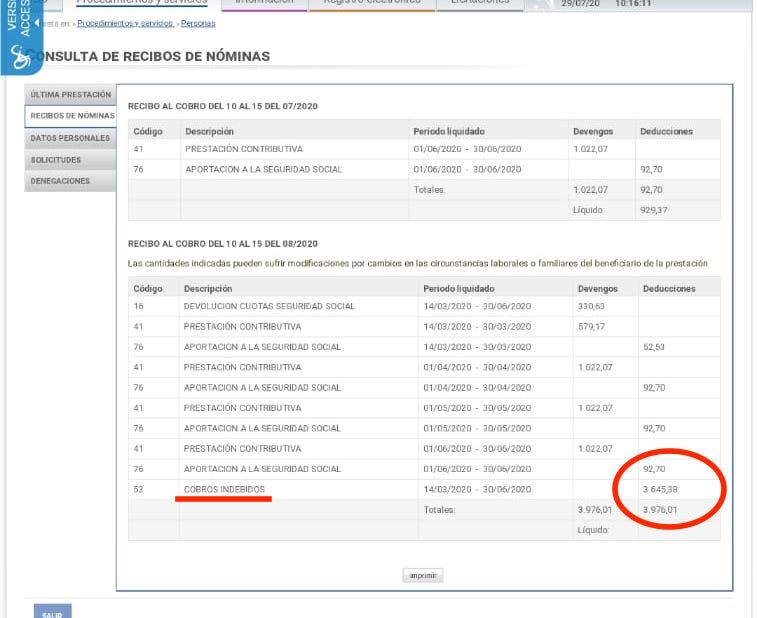Click the time 10:16:11 in the top bar
Screen dimensions: 757x618
click(633, 3)
